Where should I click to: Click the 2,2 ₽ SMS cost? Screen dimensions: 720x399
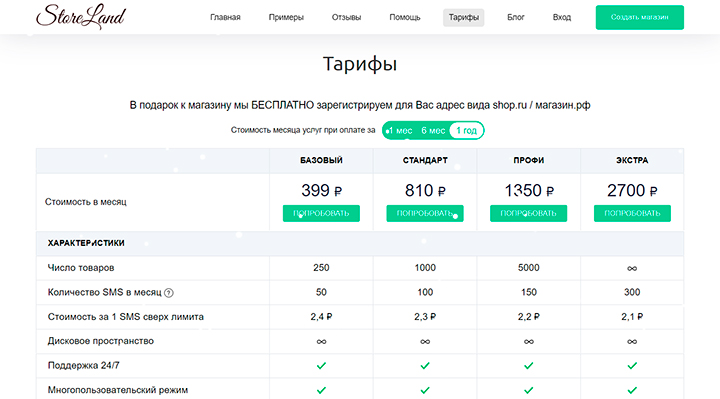[529, 316]
